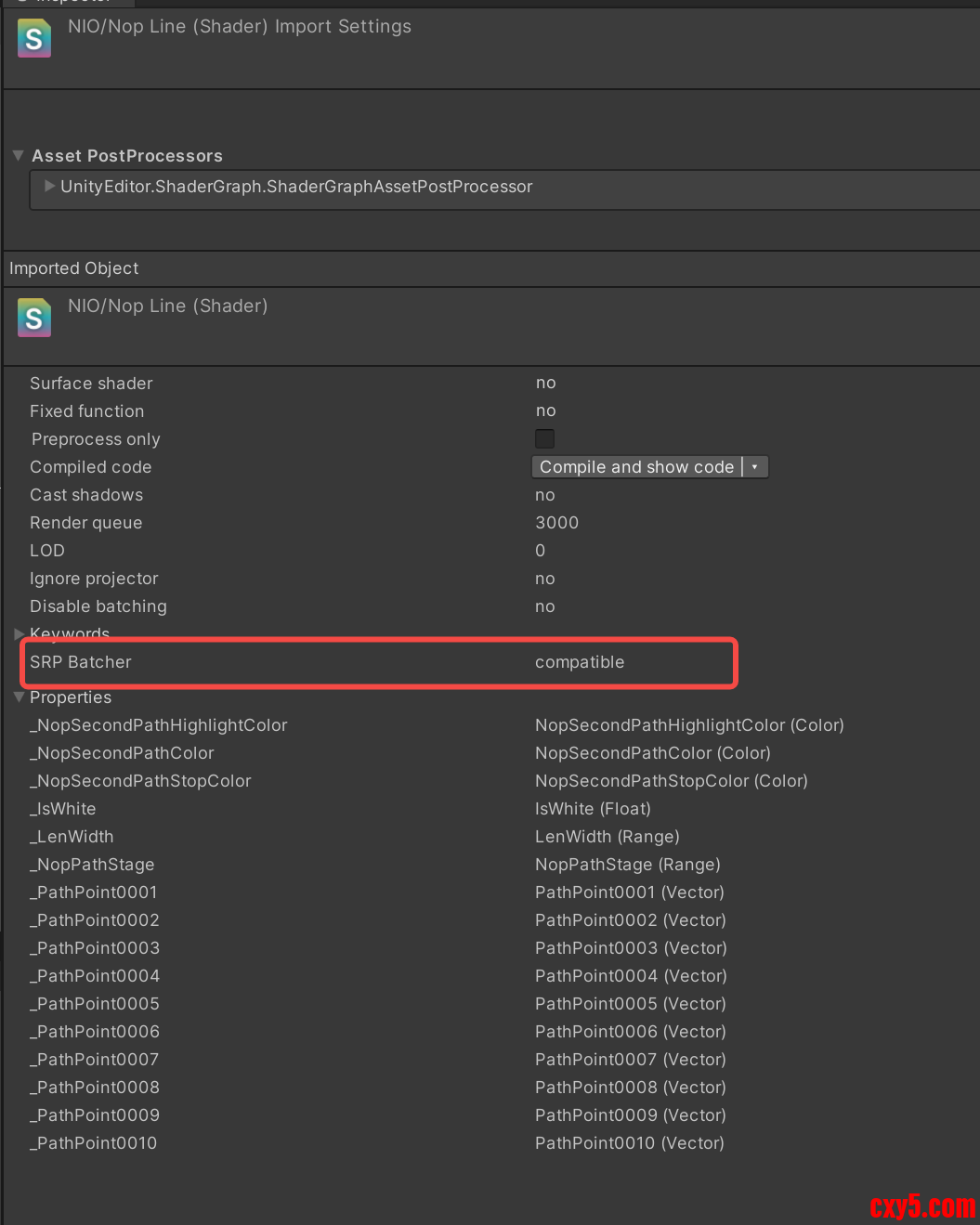Click the shader icon under Imported Object

tap(34, 318)
